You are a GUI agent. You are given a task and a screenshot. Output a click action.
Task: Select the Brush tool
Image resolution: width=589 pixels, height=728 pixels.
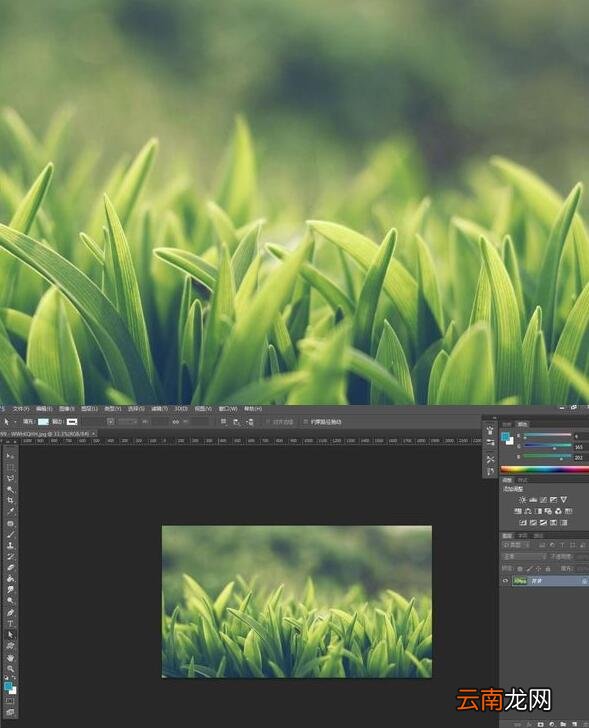click(x=10, y=534)
